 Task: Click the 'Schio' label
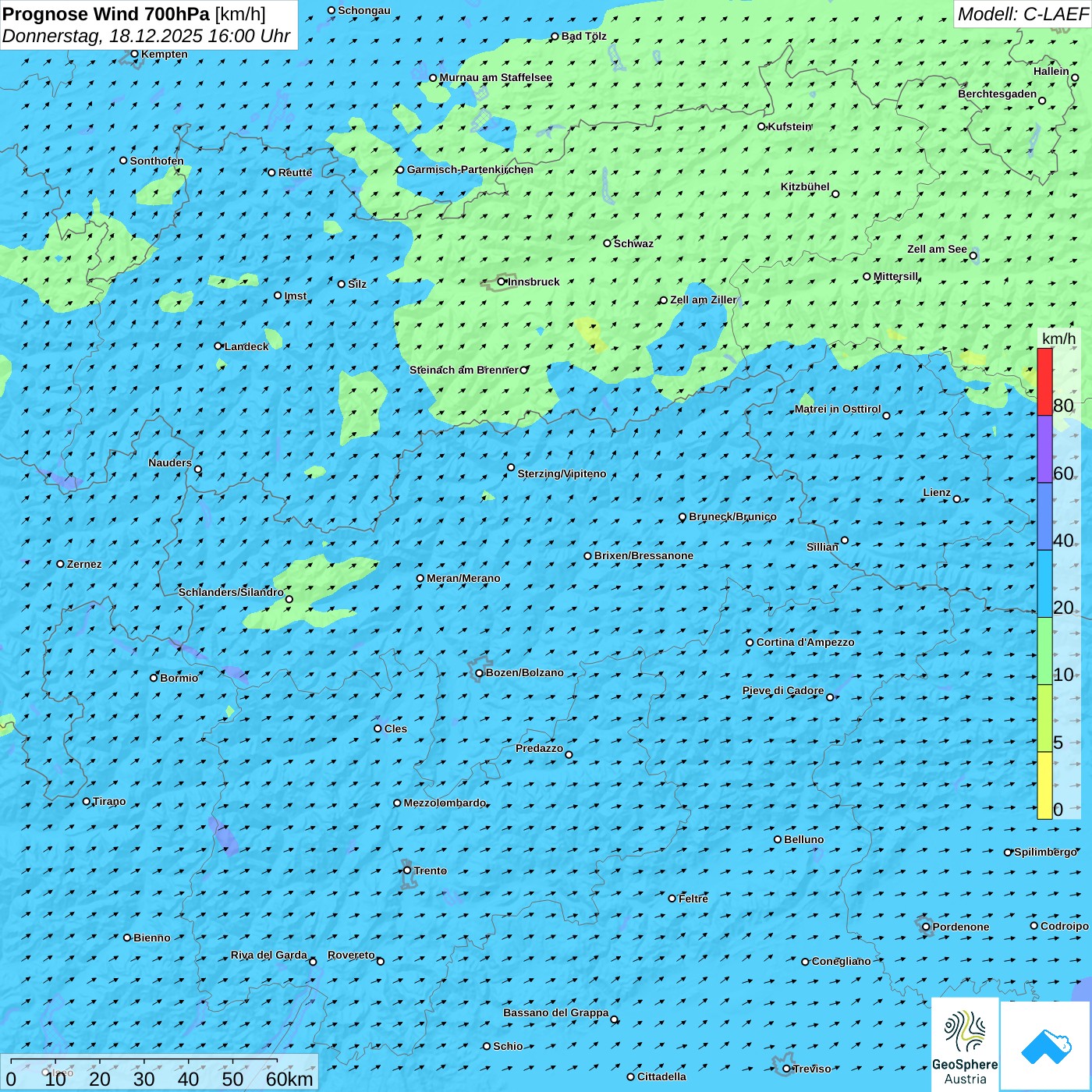[508, 1046]
